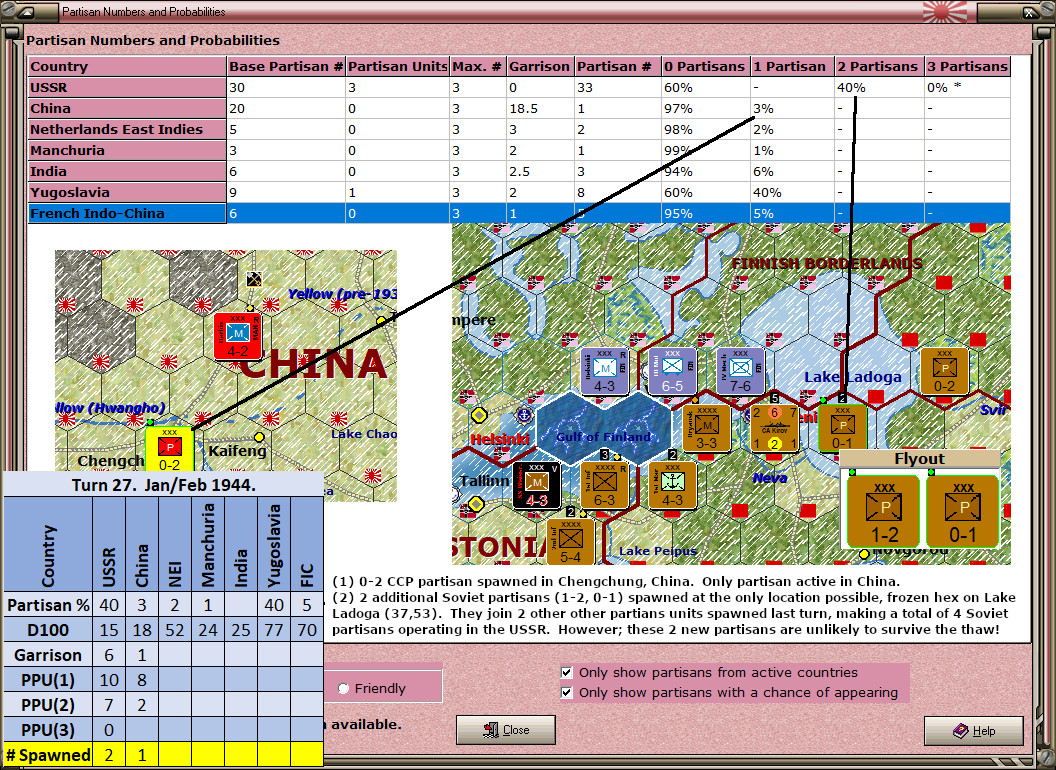The width and height of the screenshot is (1056, 770).
Task: Click the 5-4 Soviet infantry counter in Estonia
Action: coord(570,542)
